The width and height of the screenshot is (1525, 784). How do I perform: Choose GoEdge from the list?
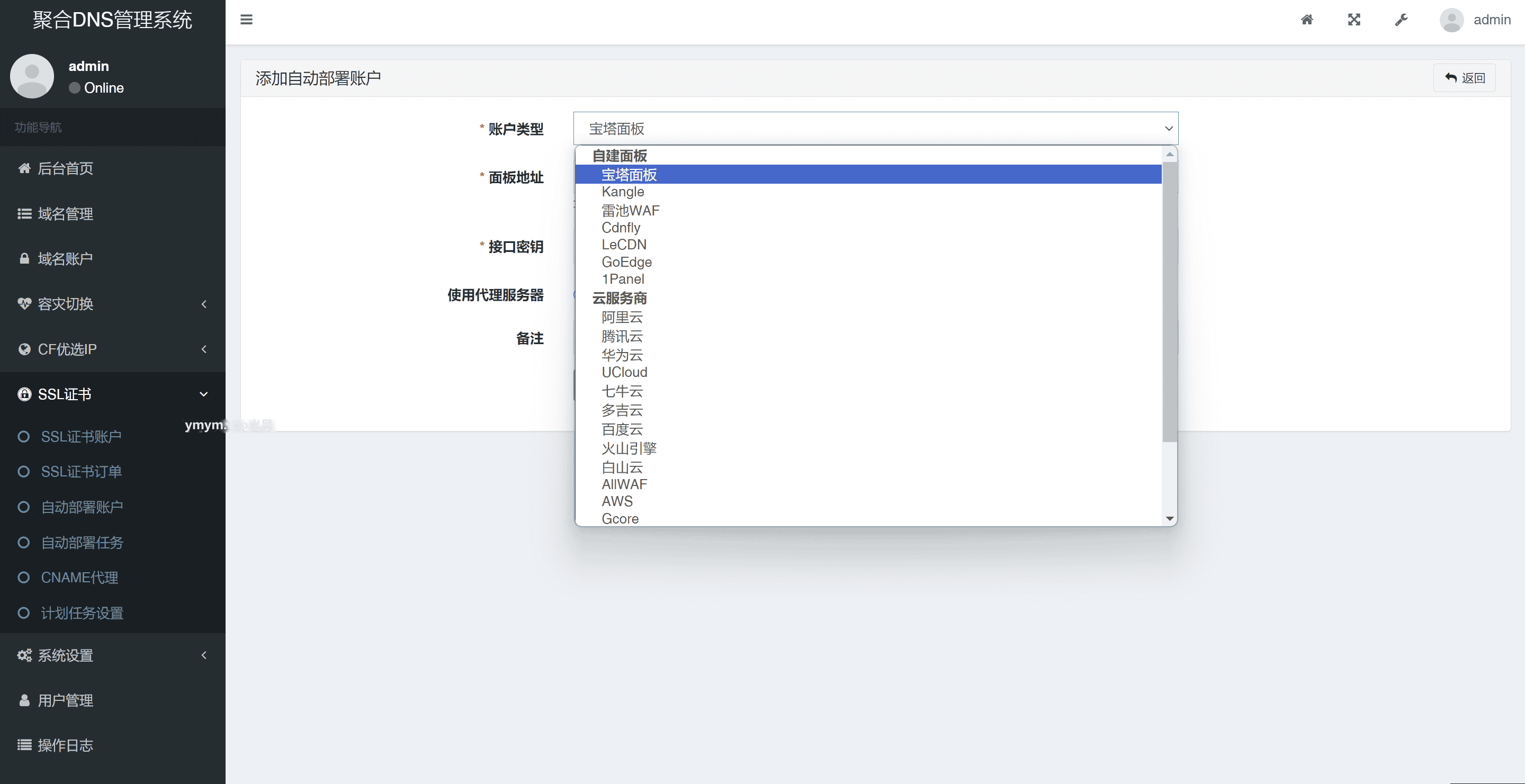point(868,262)
